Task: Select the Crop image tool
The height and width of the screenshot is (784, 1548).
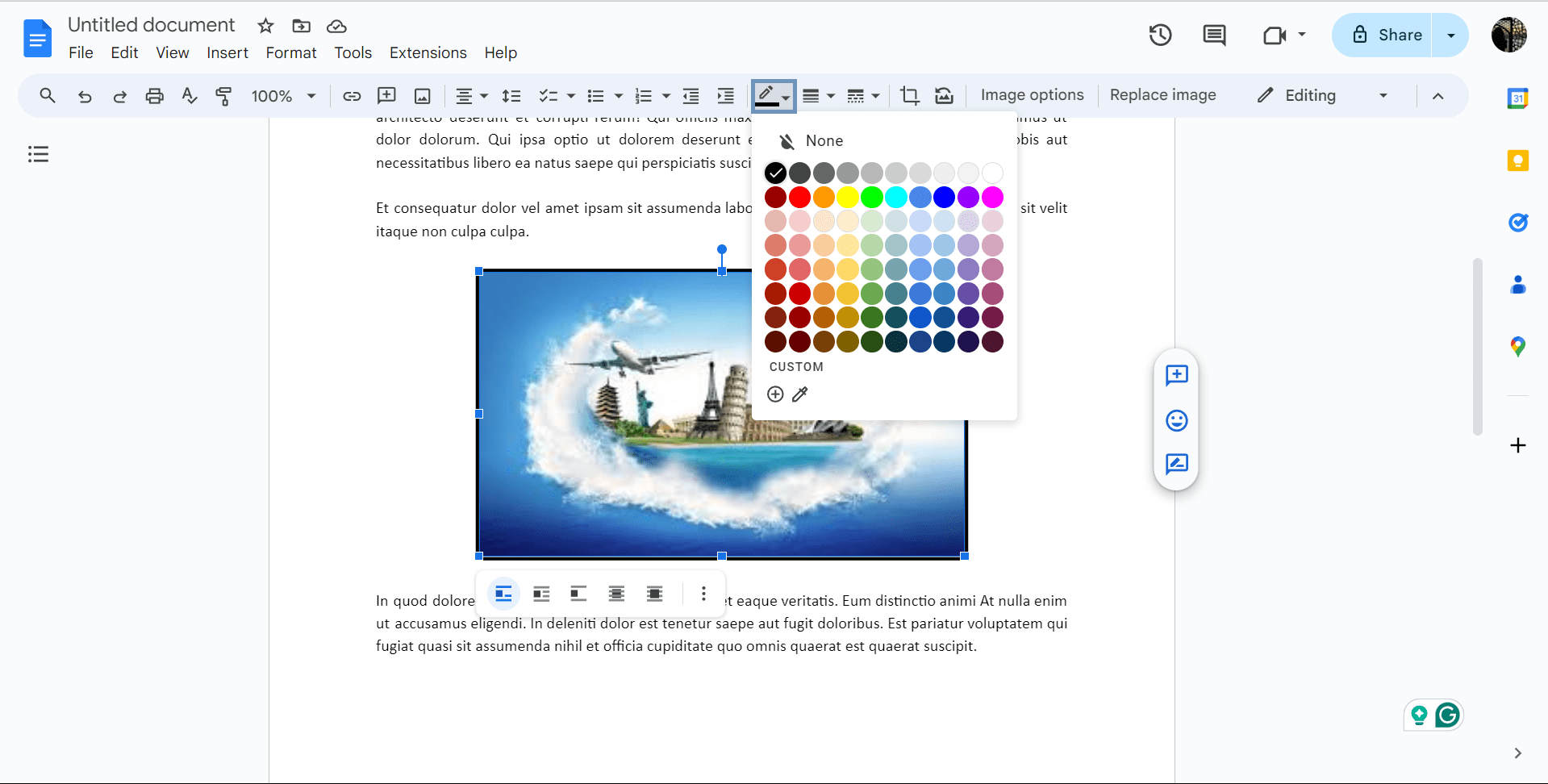Action: click(909, 95)
